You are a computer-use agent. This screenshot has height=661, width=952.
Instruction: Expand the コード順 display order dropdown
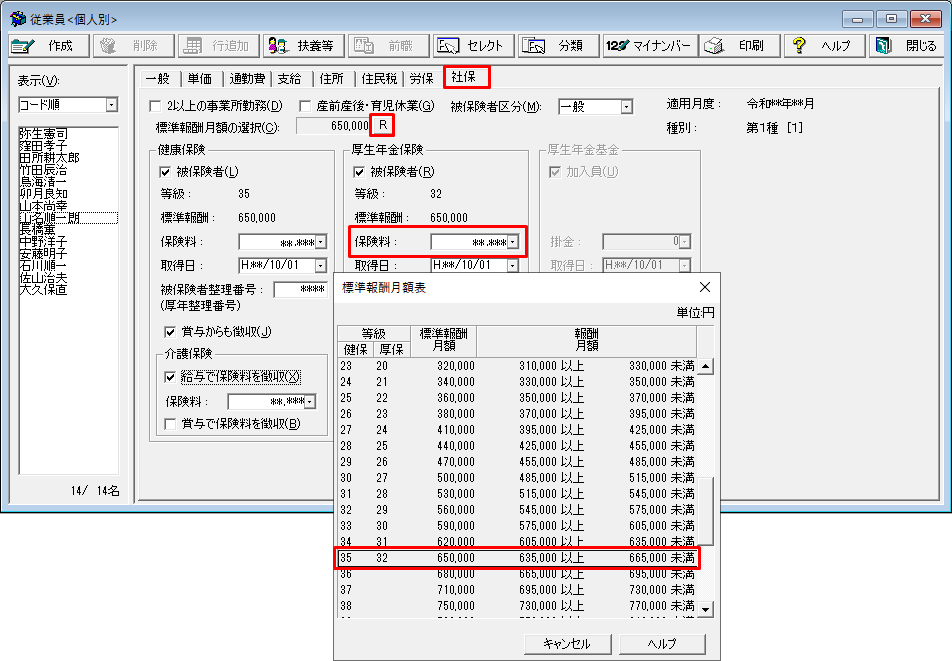111,105
